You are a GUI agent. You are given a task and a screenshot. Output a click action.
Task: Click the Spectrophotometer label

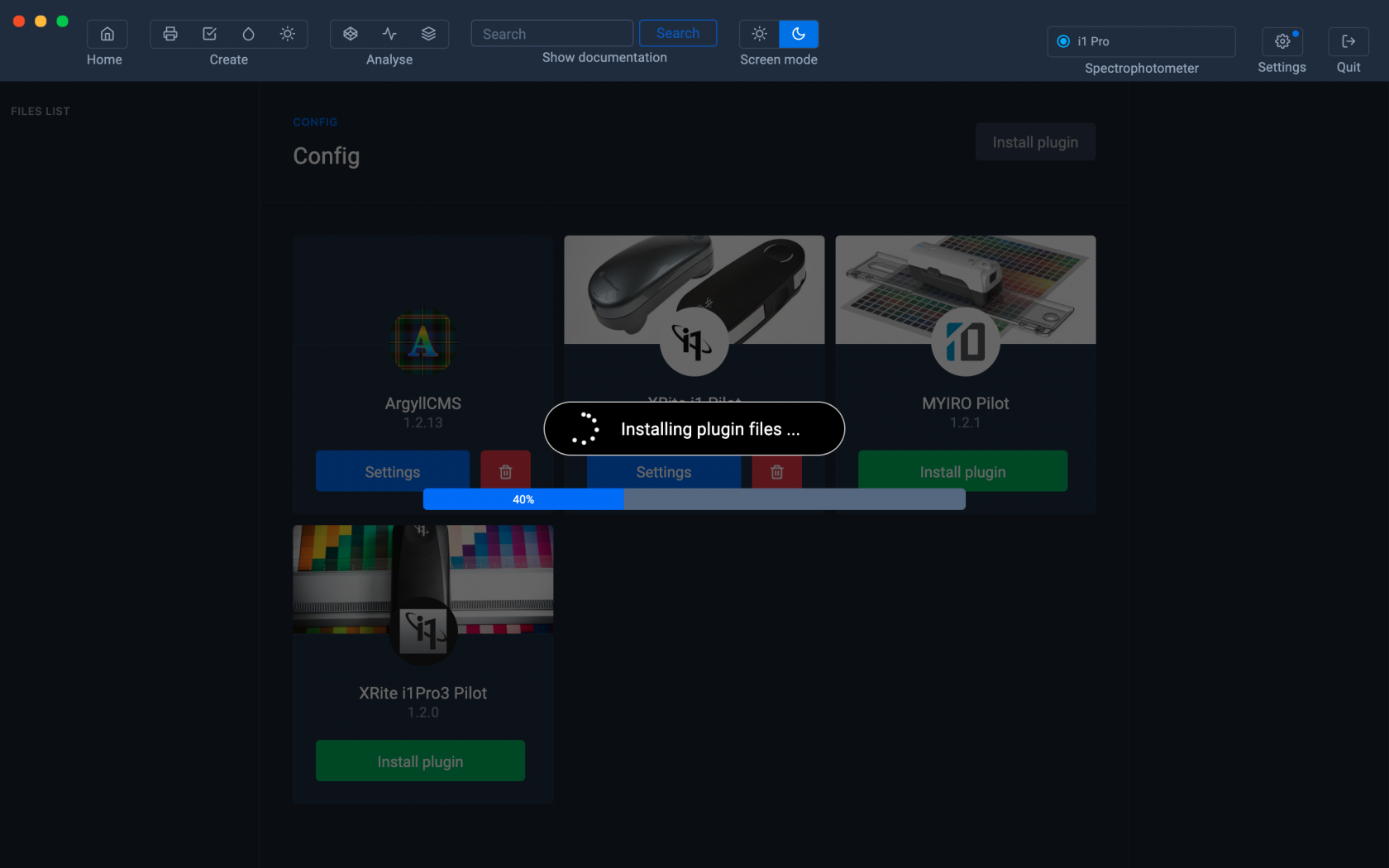coord(1142,68)
